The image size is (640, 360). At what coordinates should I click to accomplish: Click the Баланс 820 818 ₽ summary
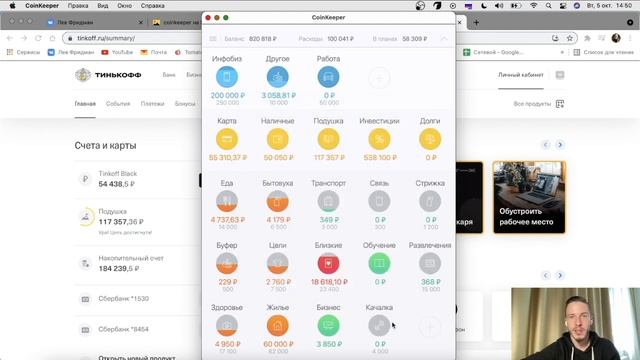tap(250, 39)
